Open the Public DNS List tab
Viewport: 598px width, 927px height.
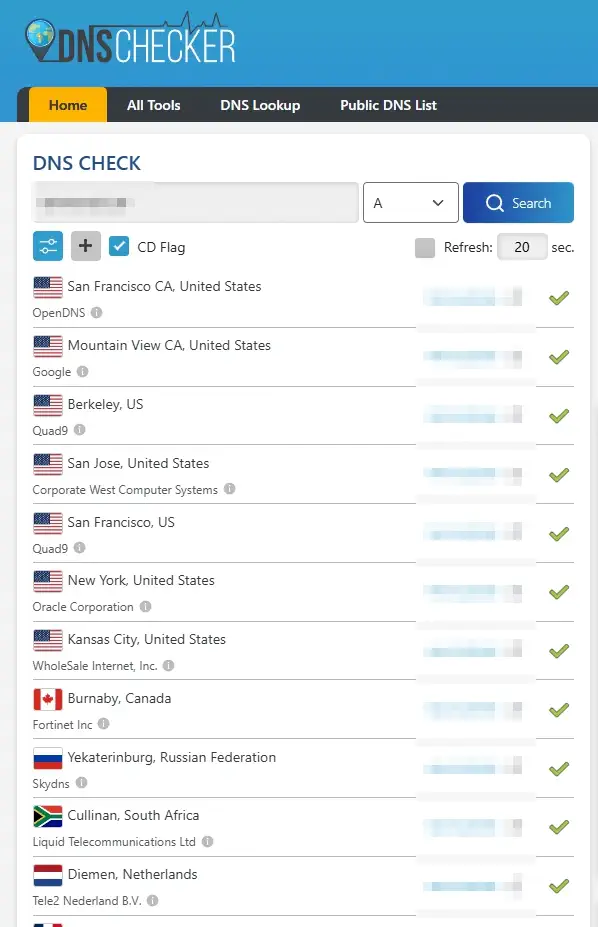(388, 105)
